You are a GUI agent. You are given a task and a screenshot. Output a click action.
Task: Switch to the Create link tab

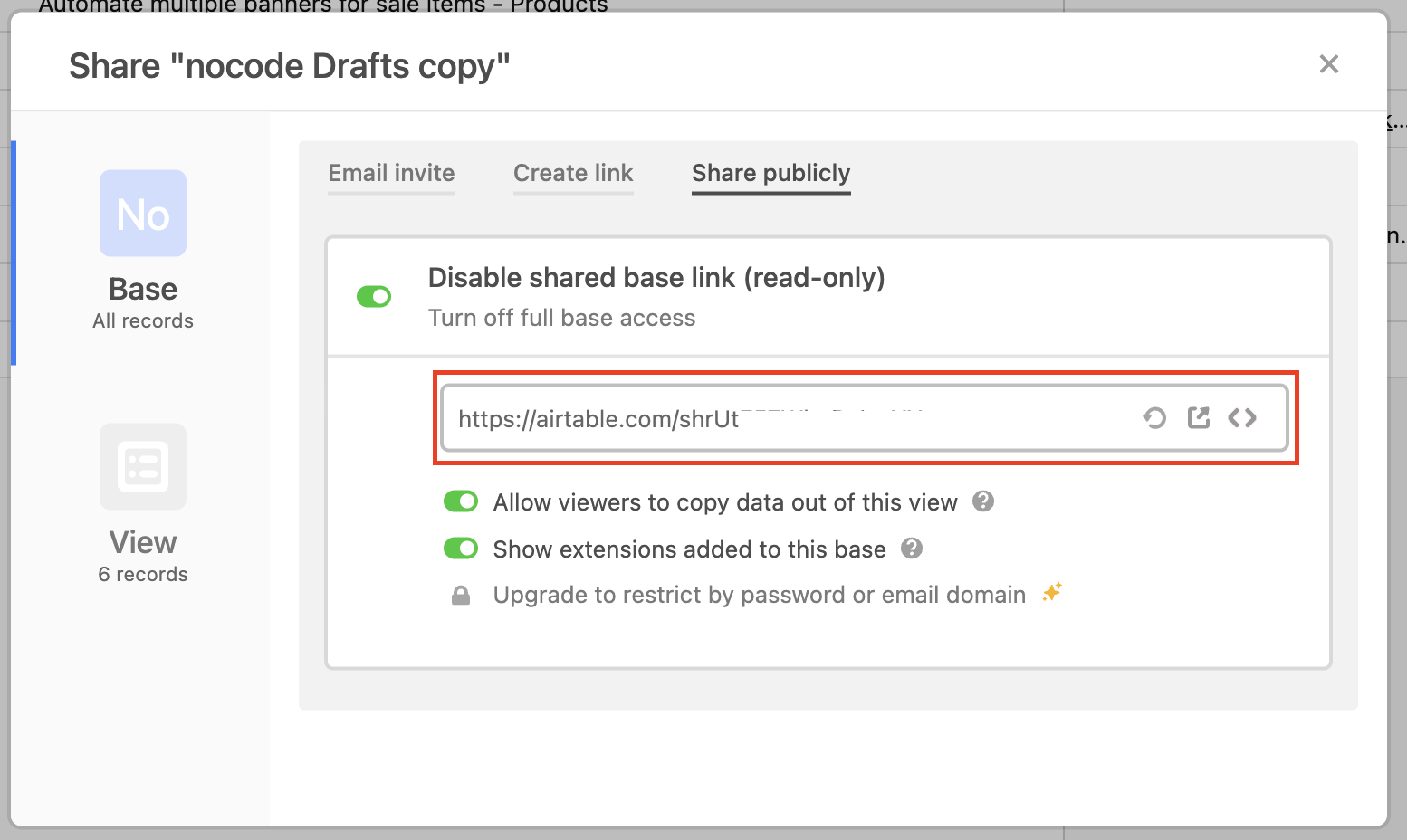pos(573,173)
